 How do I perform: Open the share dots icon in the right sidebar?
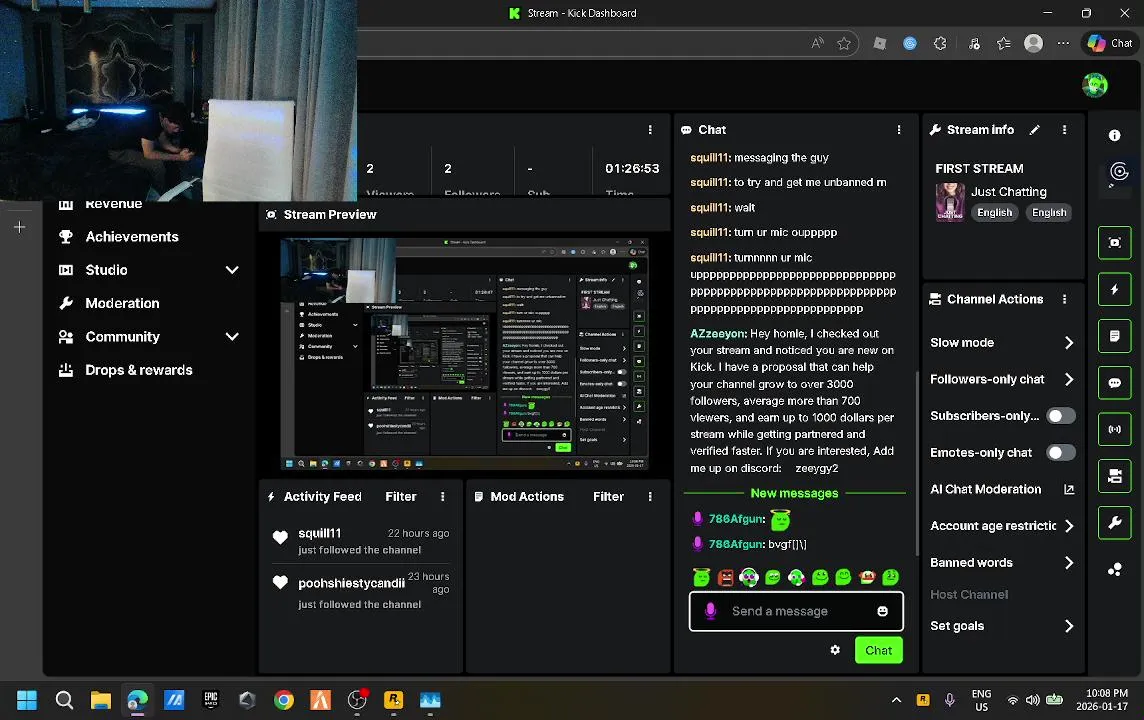point(1114,570)
